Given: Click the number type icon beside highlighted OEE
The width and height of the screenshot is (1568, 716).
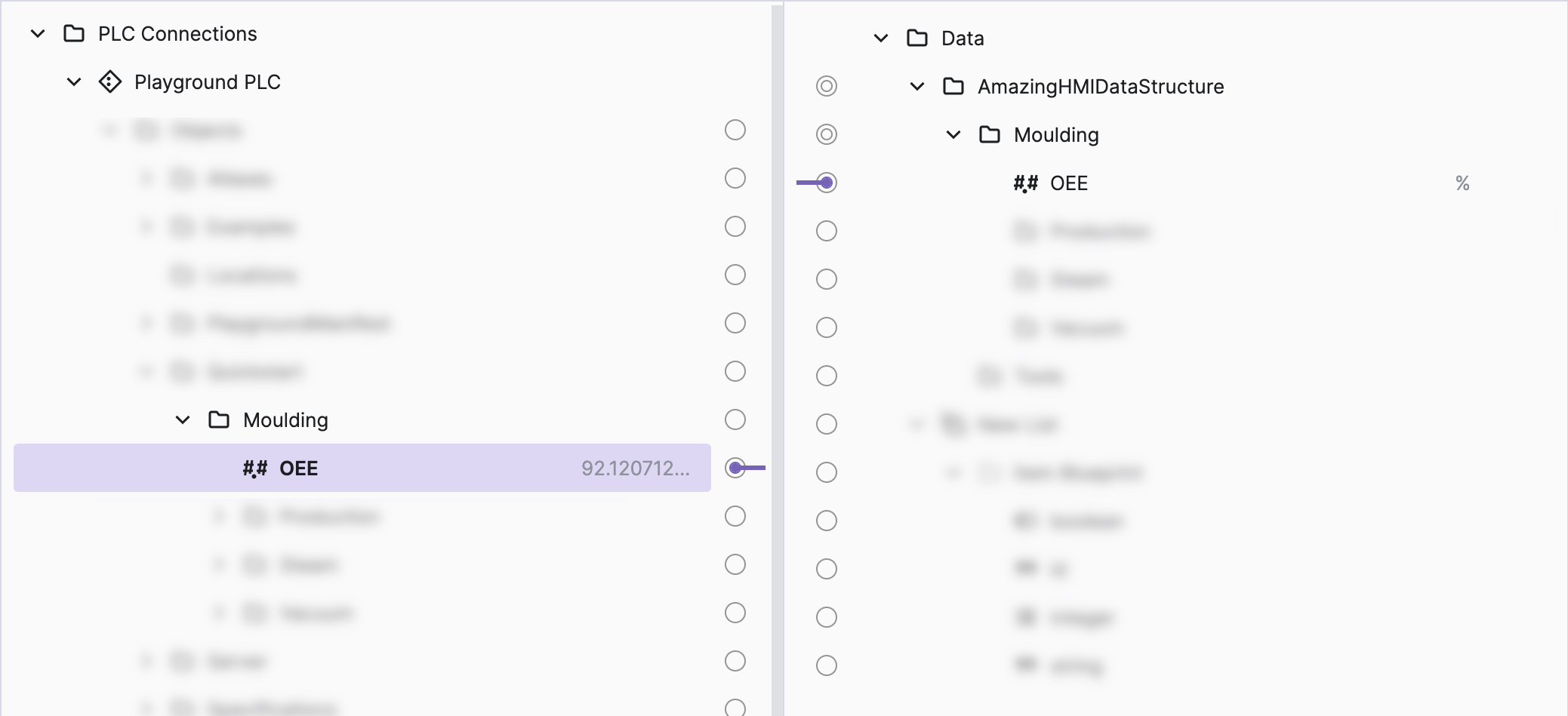Looking at the screenshot, I should click(254, 469).
